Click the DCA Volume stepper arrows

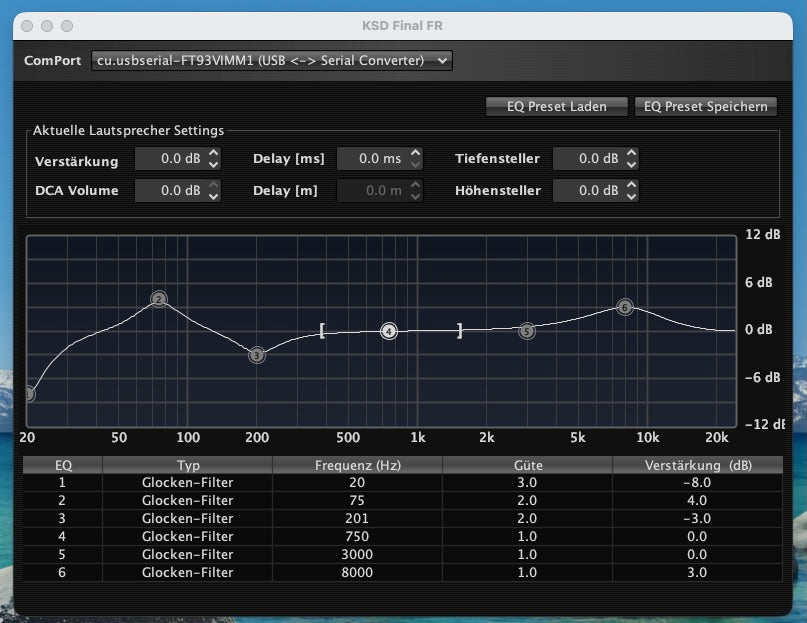coord(214,191)
